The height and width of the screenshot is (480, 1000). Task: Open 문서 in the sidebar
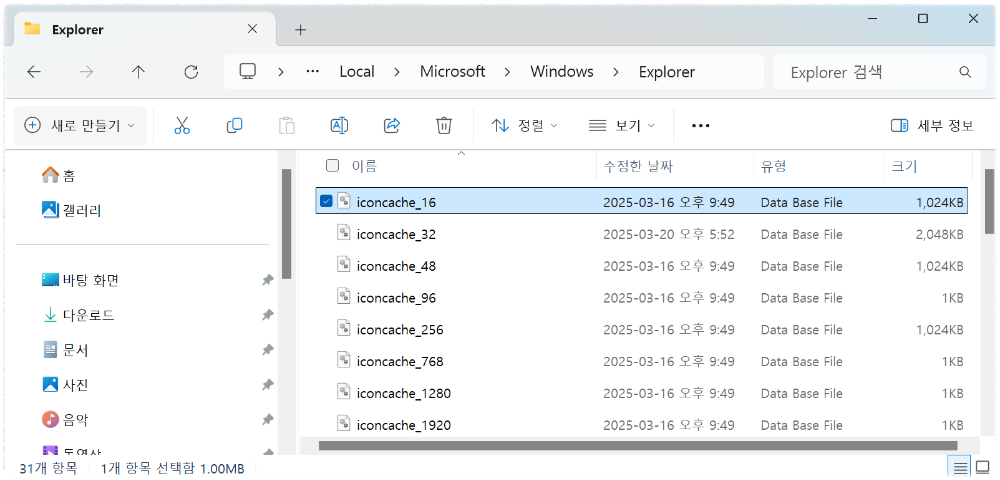tap(64, 350)
